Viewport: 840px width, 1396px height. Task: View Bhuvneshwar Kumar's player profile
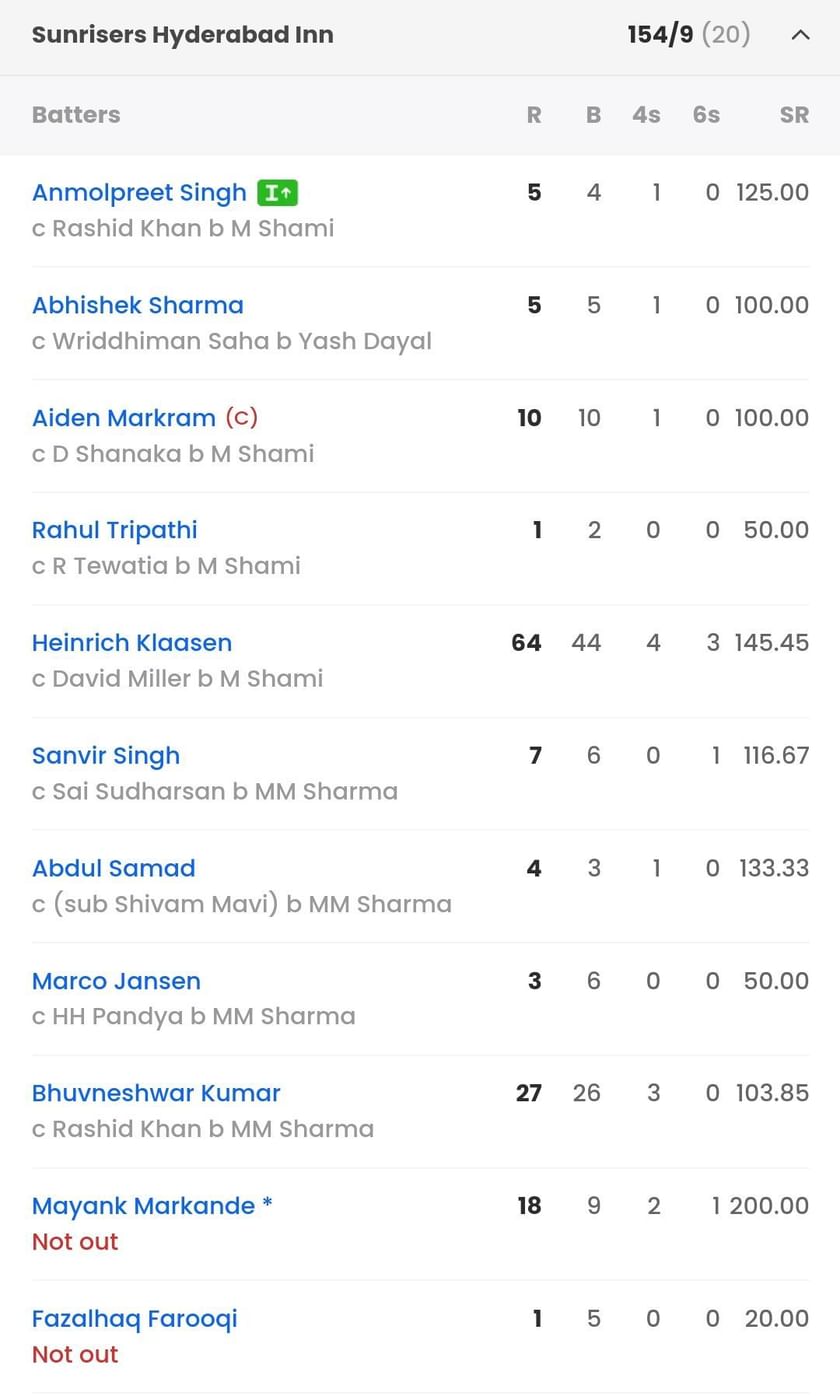point(154,1093)
